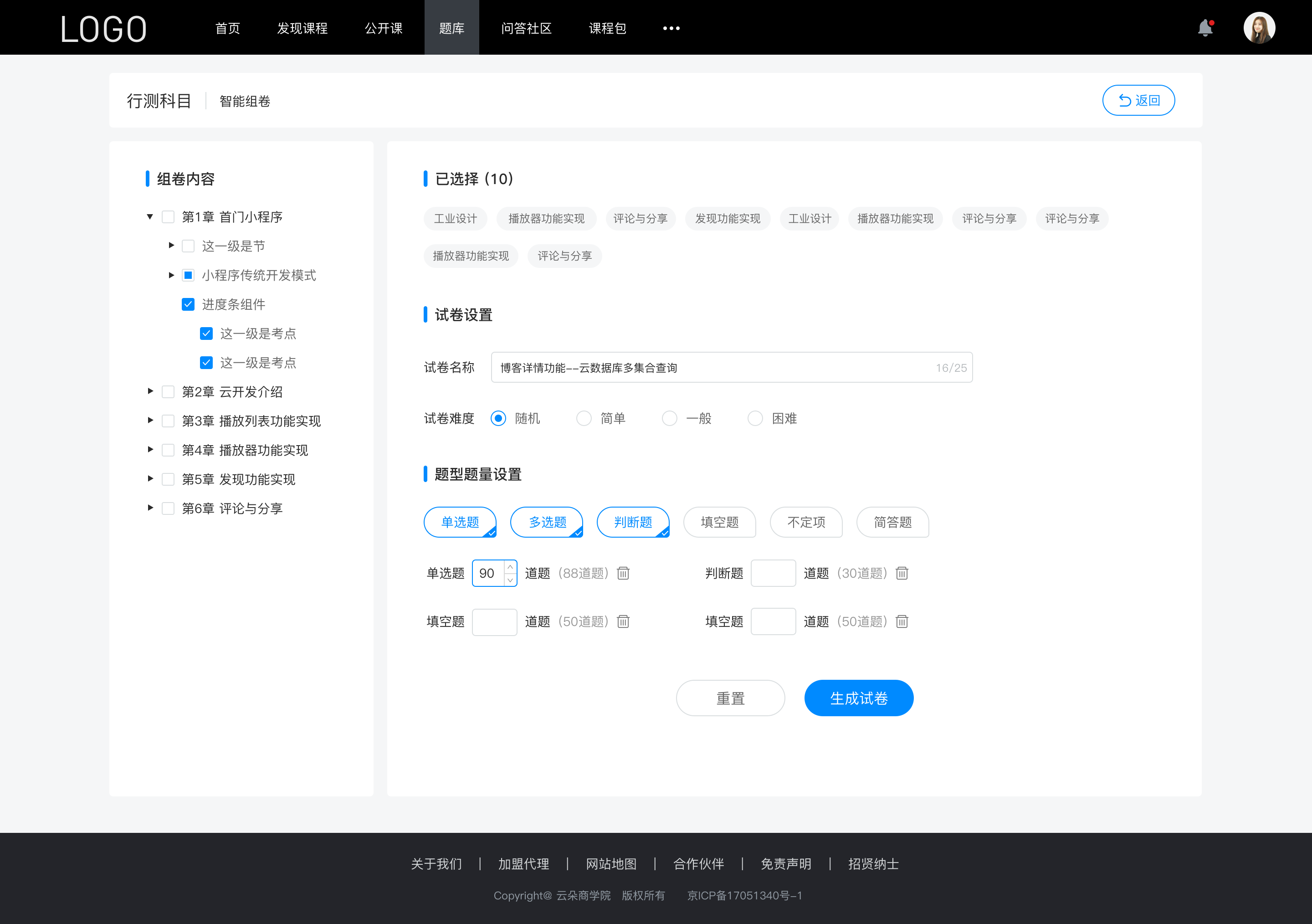Click the 不定项 question type icon

coord(807,522)
